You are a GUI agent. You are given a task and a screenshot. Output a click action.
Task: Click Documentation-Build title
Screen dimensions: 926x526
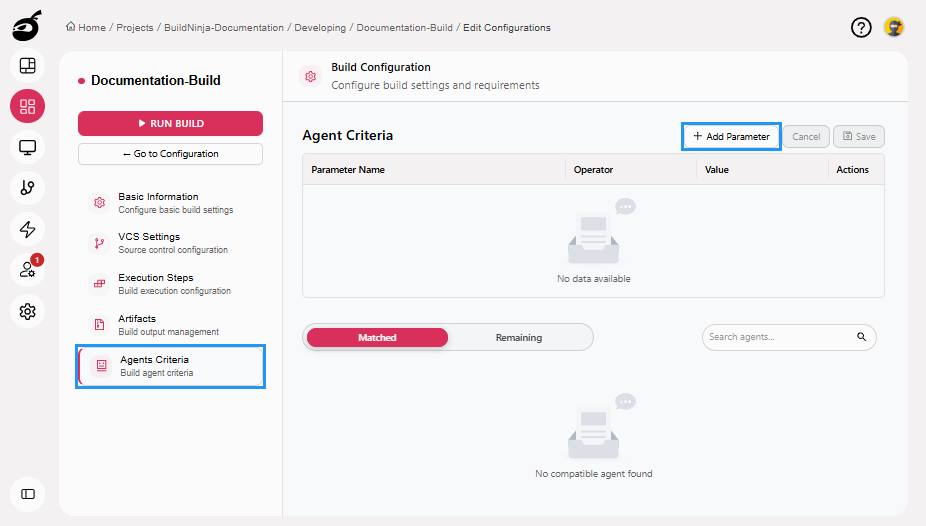pyautogui.click(x=156, y=80)
